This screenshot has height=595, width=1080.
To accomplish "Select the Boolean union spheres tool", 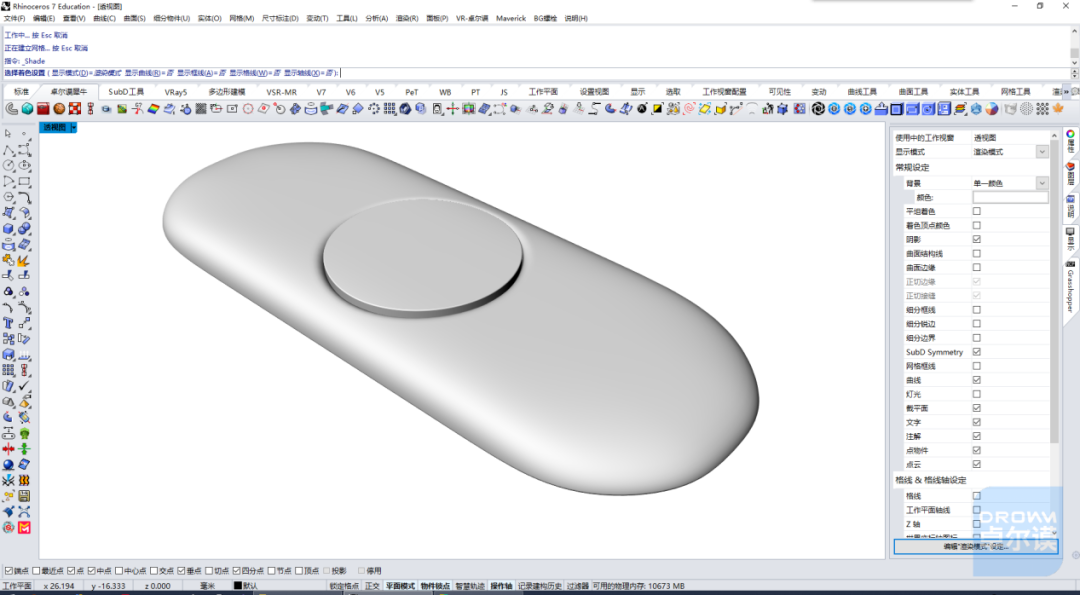I will point(24,229).
